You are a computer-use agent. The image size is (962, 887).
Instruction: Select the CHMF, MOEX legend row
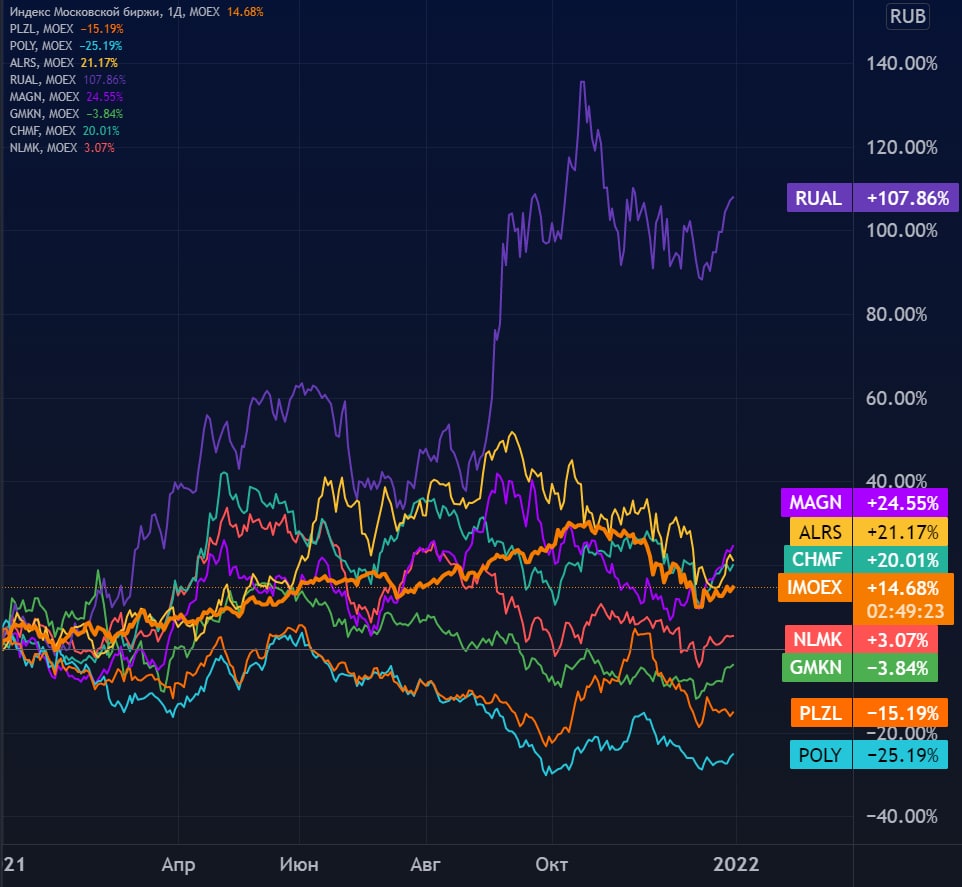64,131
